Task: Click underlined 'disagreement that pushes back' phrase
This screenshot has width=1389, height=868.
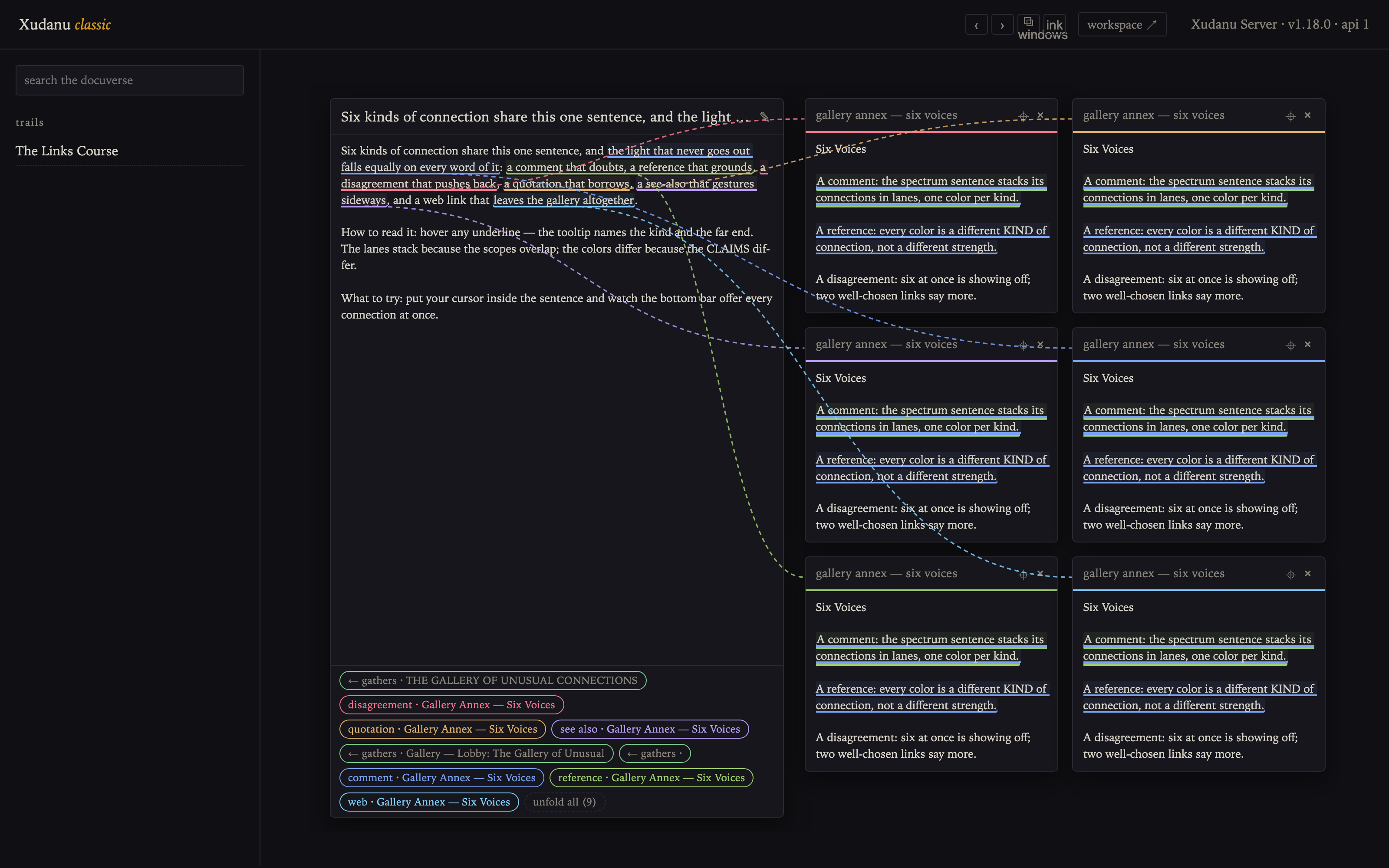Action: (418, 184)
